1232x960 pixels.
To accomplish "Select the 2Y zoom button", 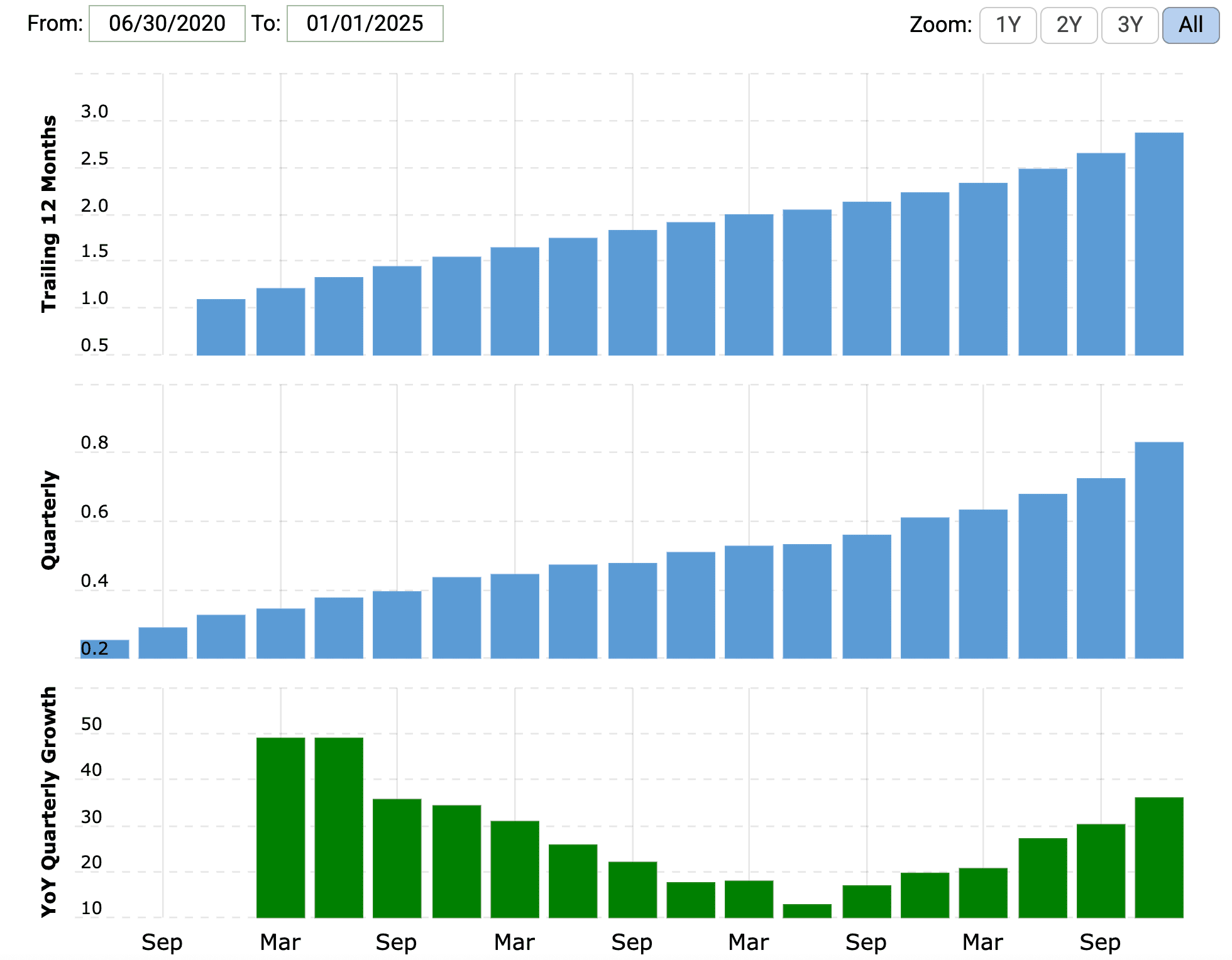I will [1069, 25].
